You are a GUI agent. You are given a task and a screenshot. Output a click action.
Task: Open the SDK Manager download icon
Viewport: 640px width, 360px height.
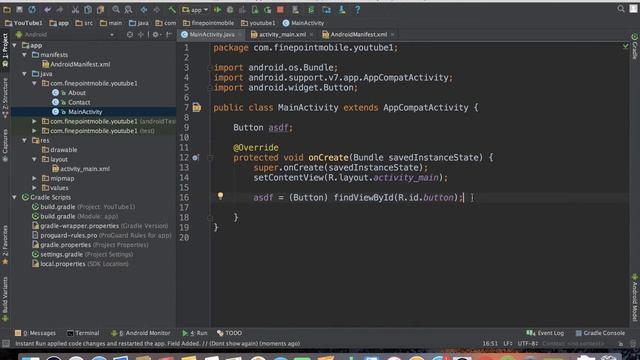coord(342,9)
